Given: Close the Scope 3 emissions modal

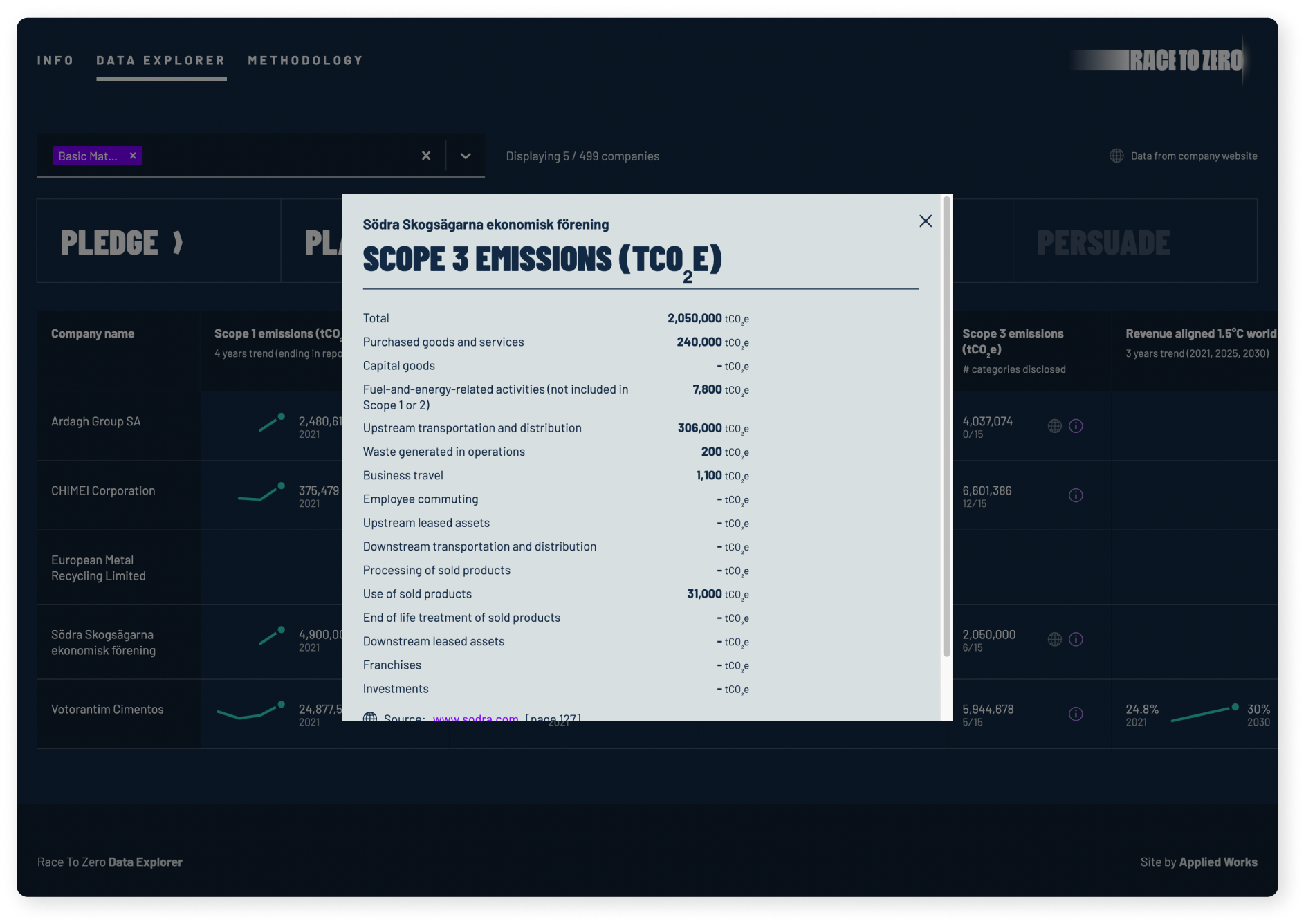Looking at the screenshot, I should pyautogui.click(x=926, y=221).
